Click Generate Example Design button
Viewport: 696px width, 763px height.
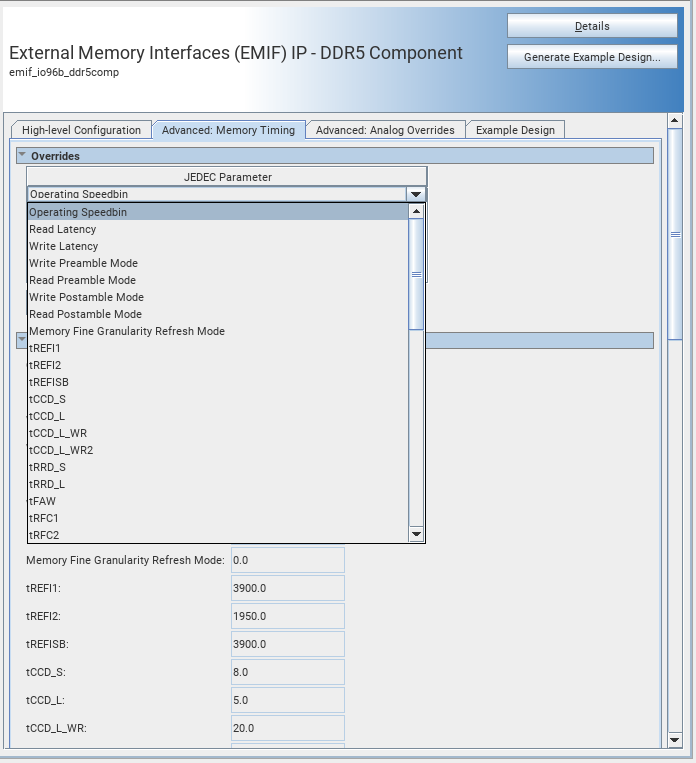591,57
